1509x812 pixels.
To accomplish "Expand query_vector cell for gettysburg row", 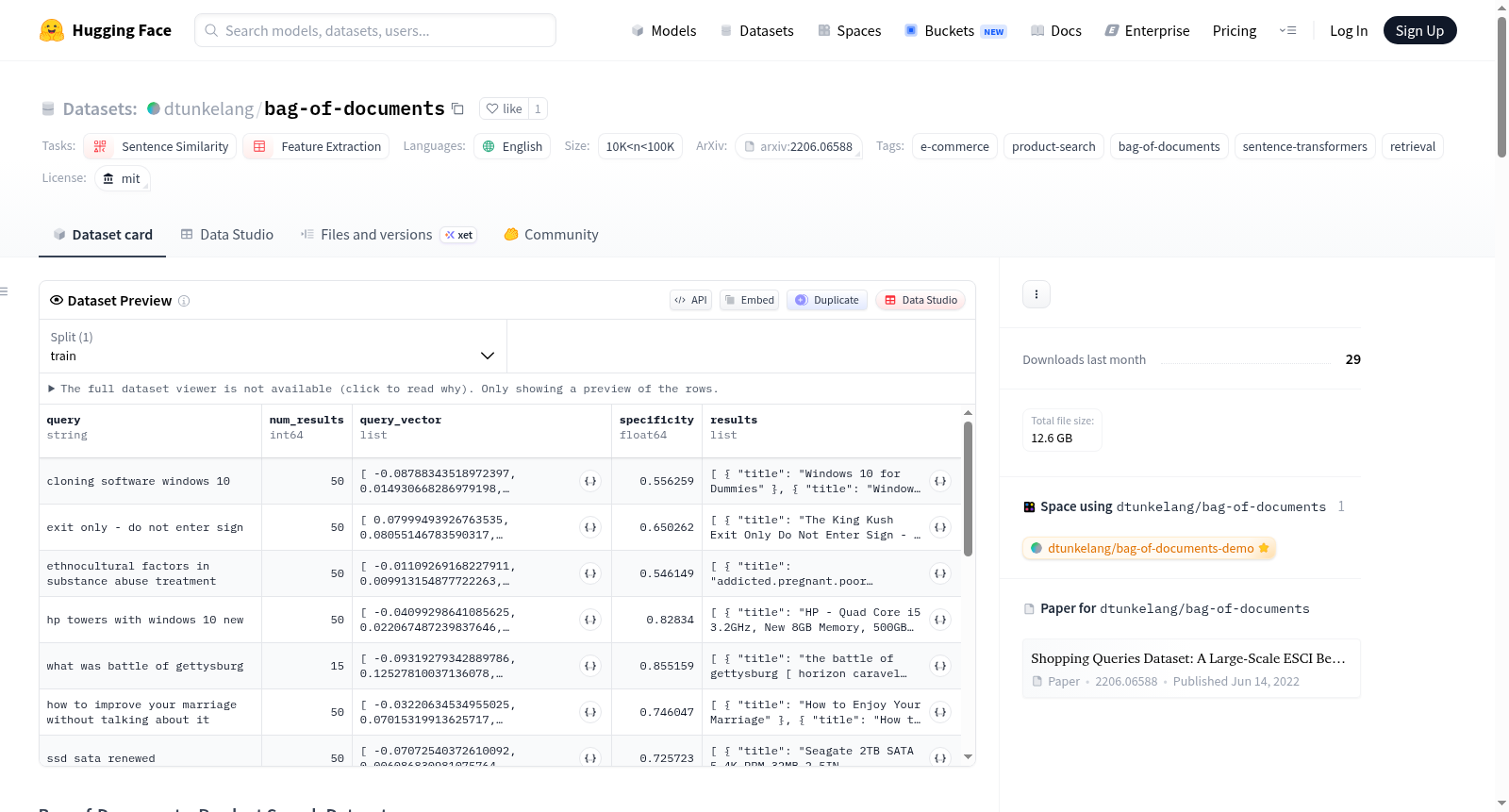I will (590, 666).
